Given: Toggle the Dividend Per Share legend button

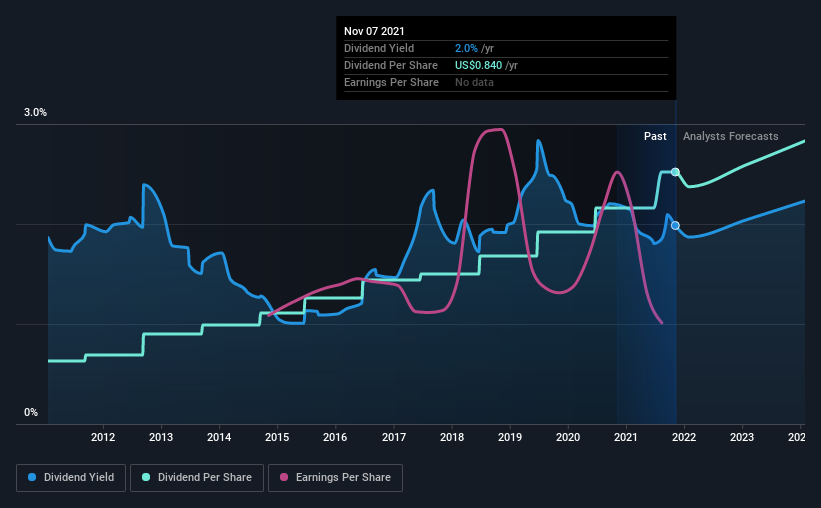Looking at the screenshot, I should click(x=197, y=478).
